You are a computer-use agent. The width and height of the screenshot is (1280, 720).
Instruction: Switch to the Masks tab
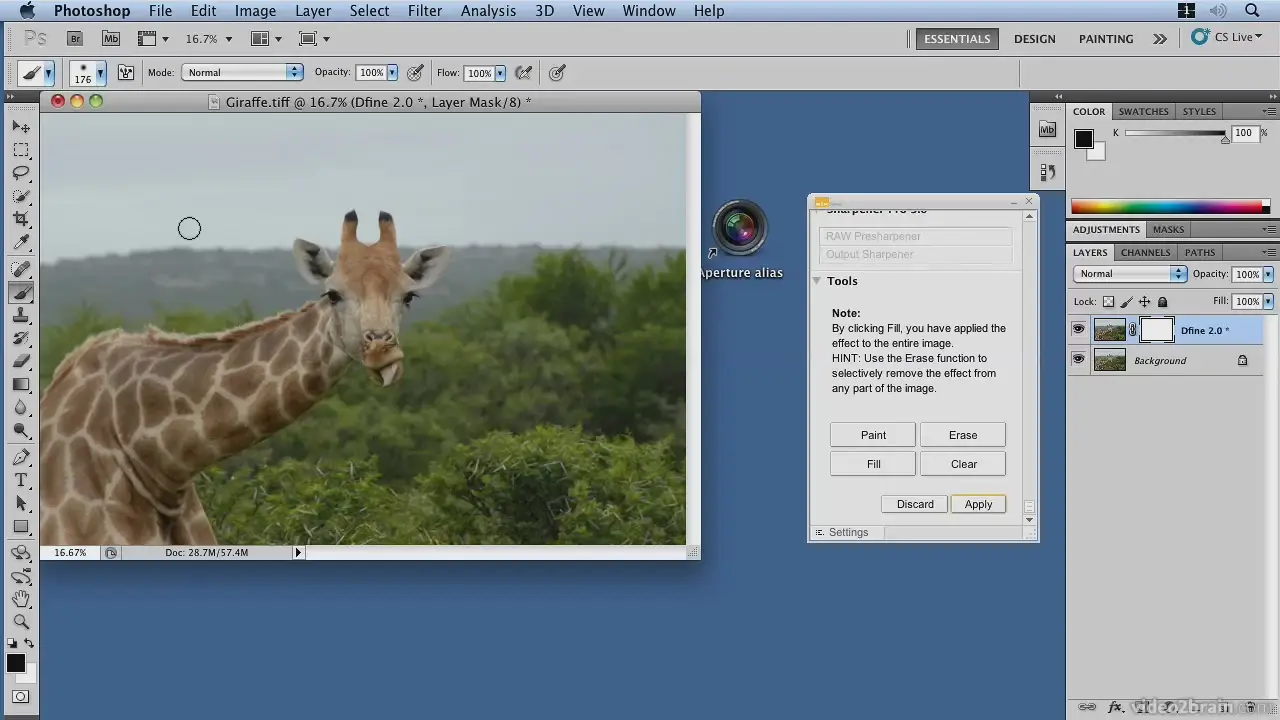[x=1168, y=229]
